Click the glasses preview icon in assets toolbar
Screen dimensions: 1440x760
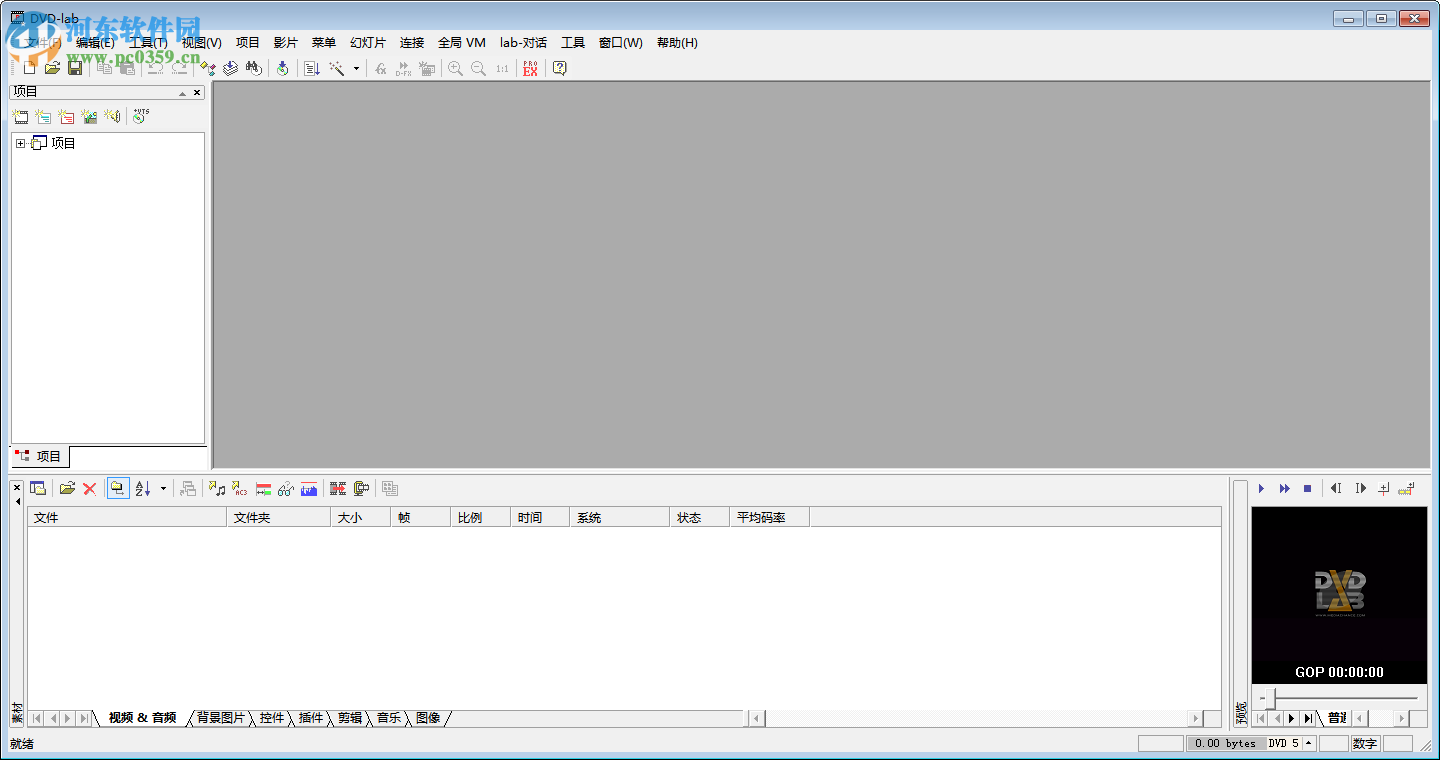pyautogui.click(x=286, y=488)
